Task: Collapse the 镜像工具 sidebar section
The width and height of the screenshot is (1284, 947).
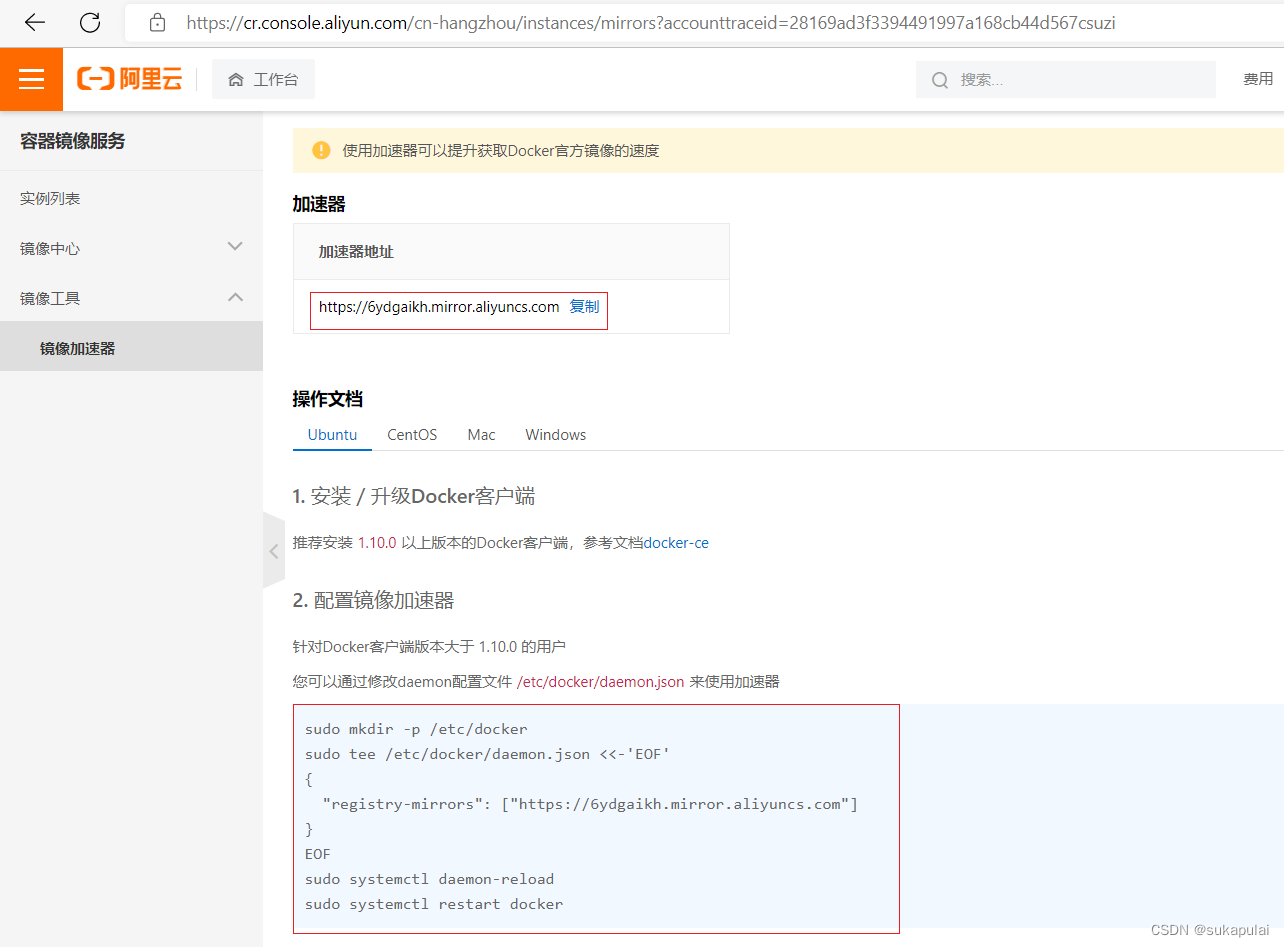Action: click(131, 298)
